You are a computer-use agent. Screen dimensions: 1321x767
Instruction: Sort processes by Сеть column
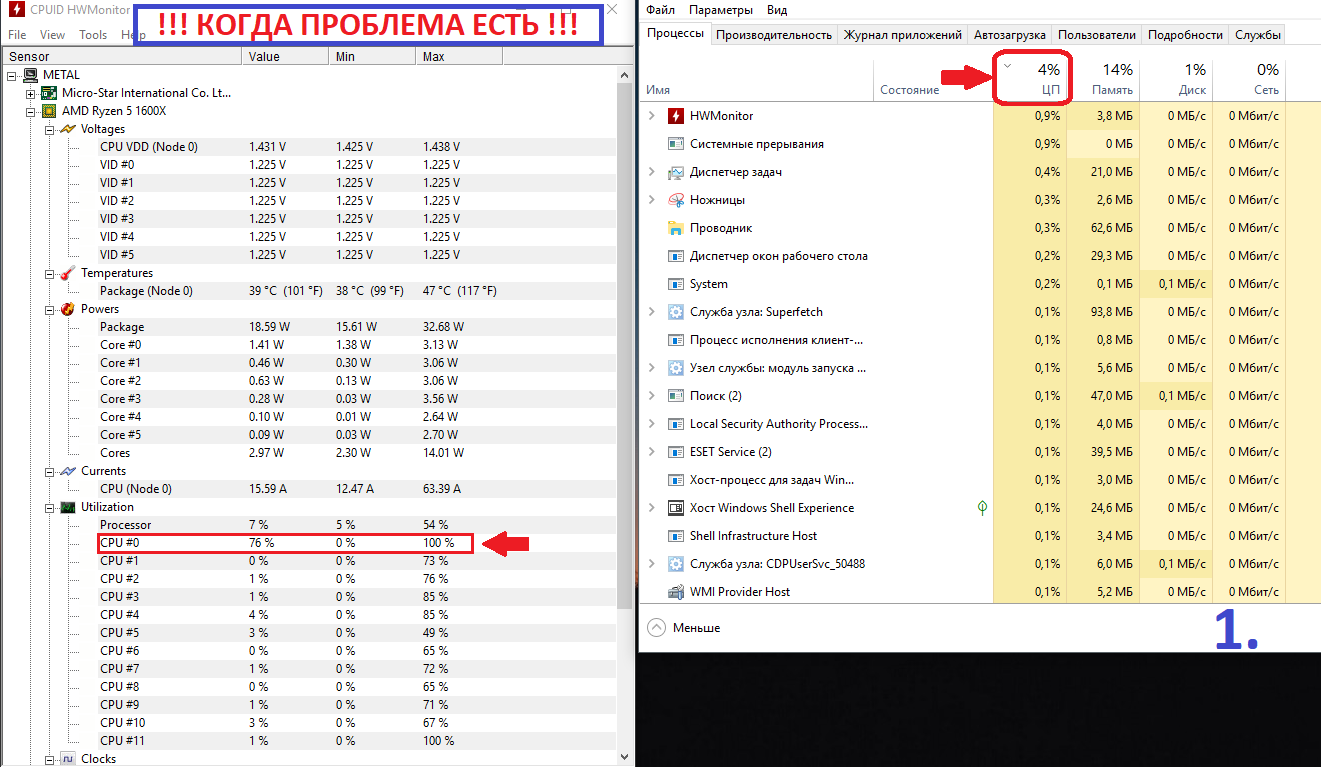pyautogui.click(x=1249, y=79)
